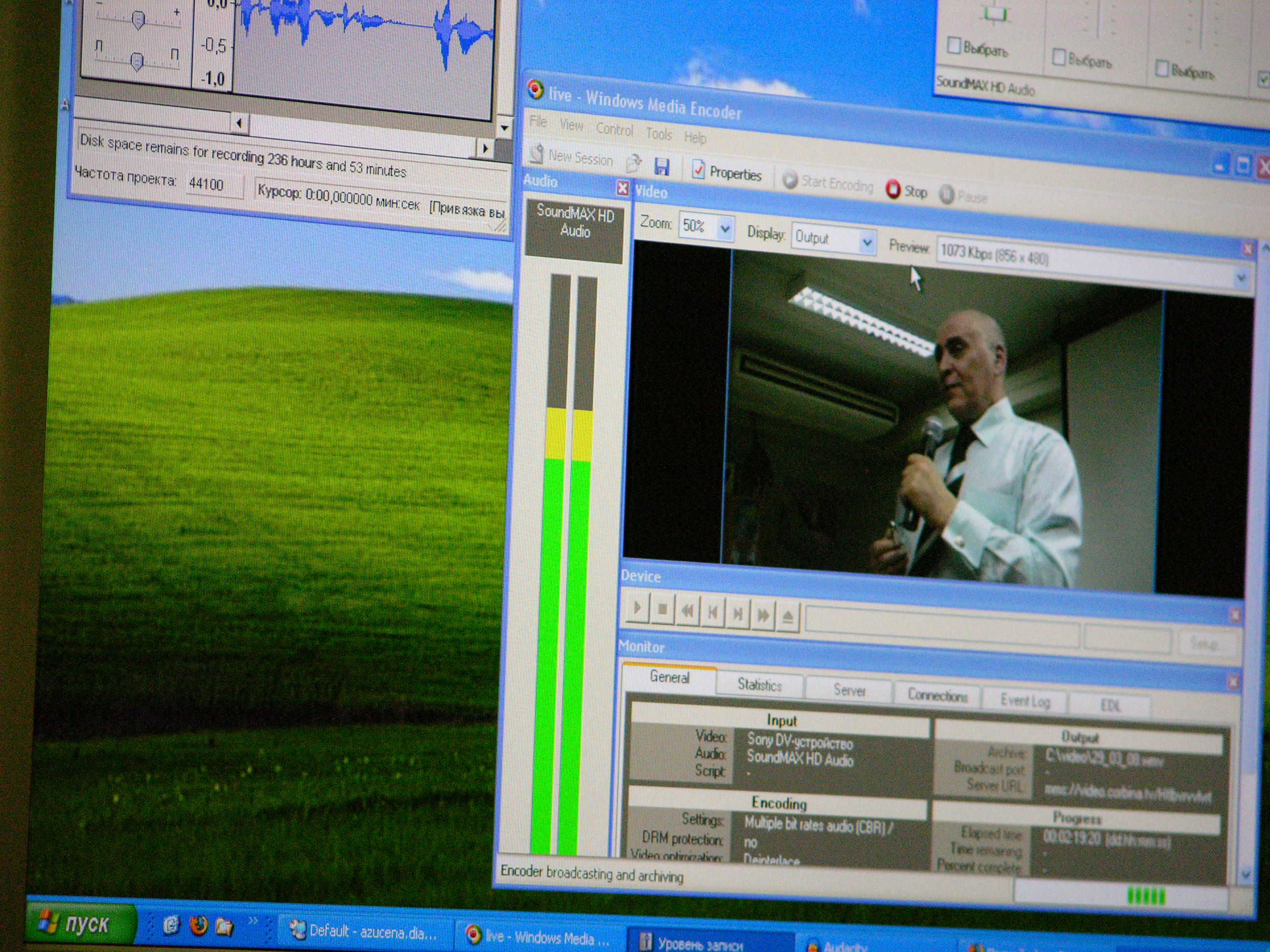
Task: Switch to the Server tab
Action: click(849, 690)
